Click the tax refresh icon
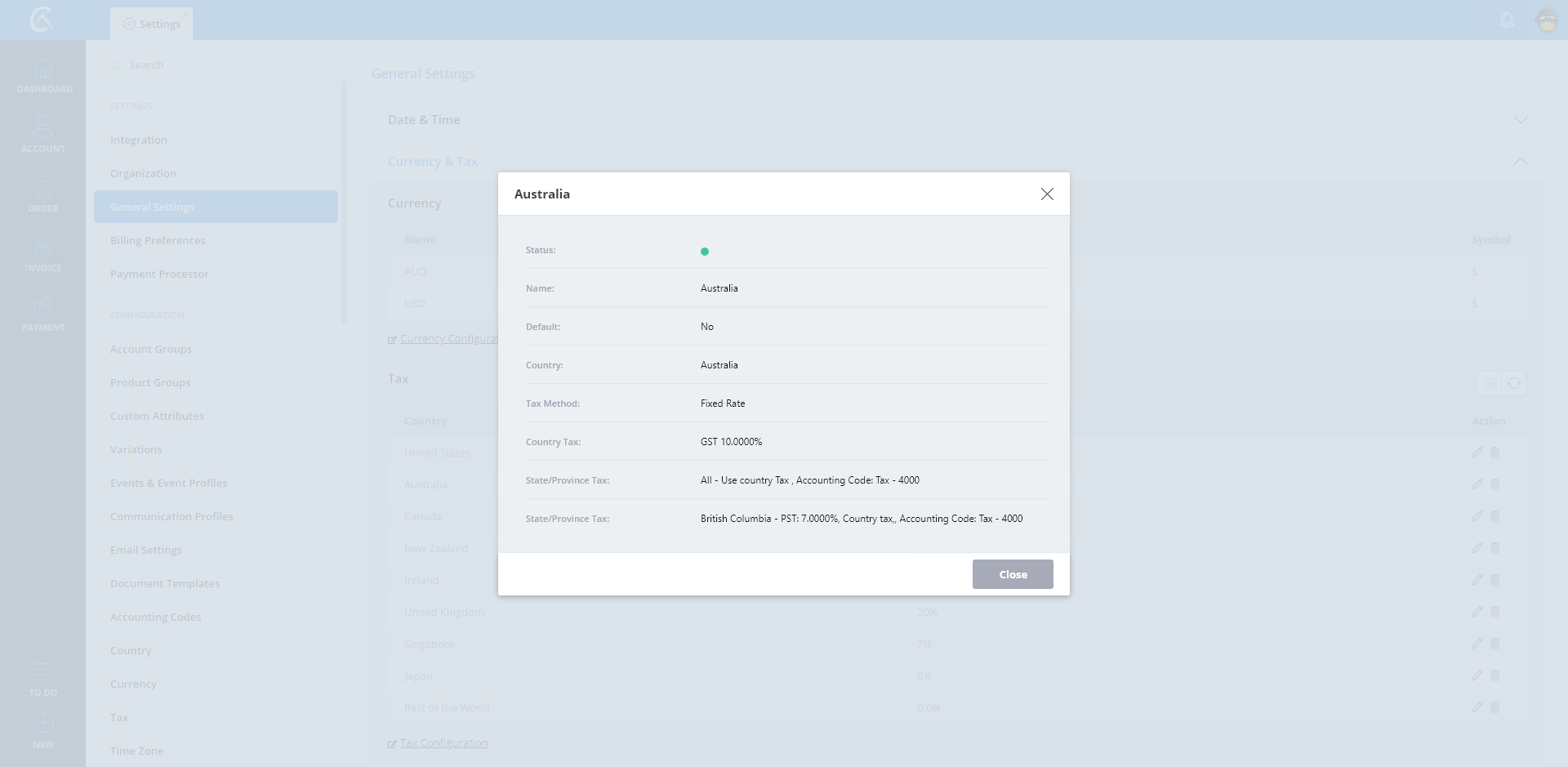This screenshot has height=767, width=1568. [x=1514, y=383]
